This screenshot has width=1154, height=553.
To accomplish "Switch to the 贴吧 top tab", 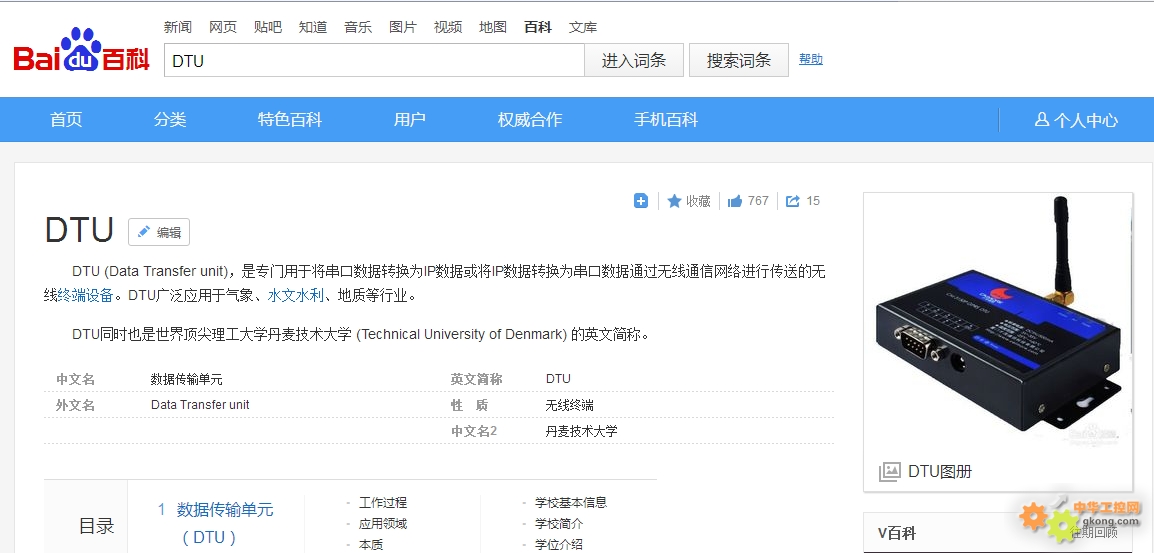I will (x=268, y=27).
